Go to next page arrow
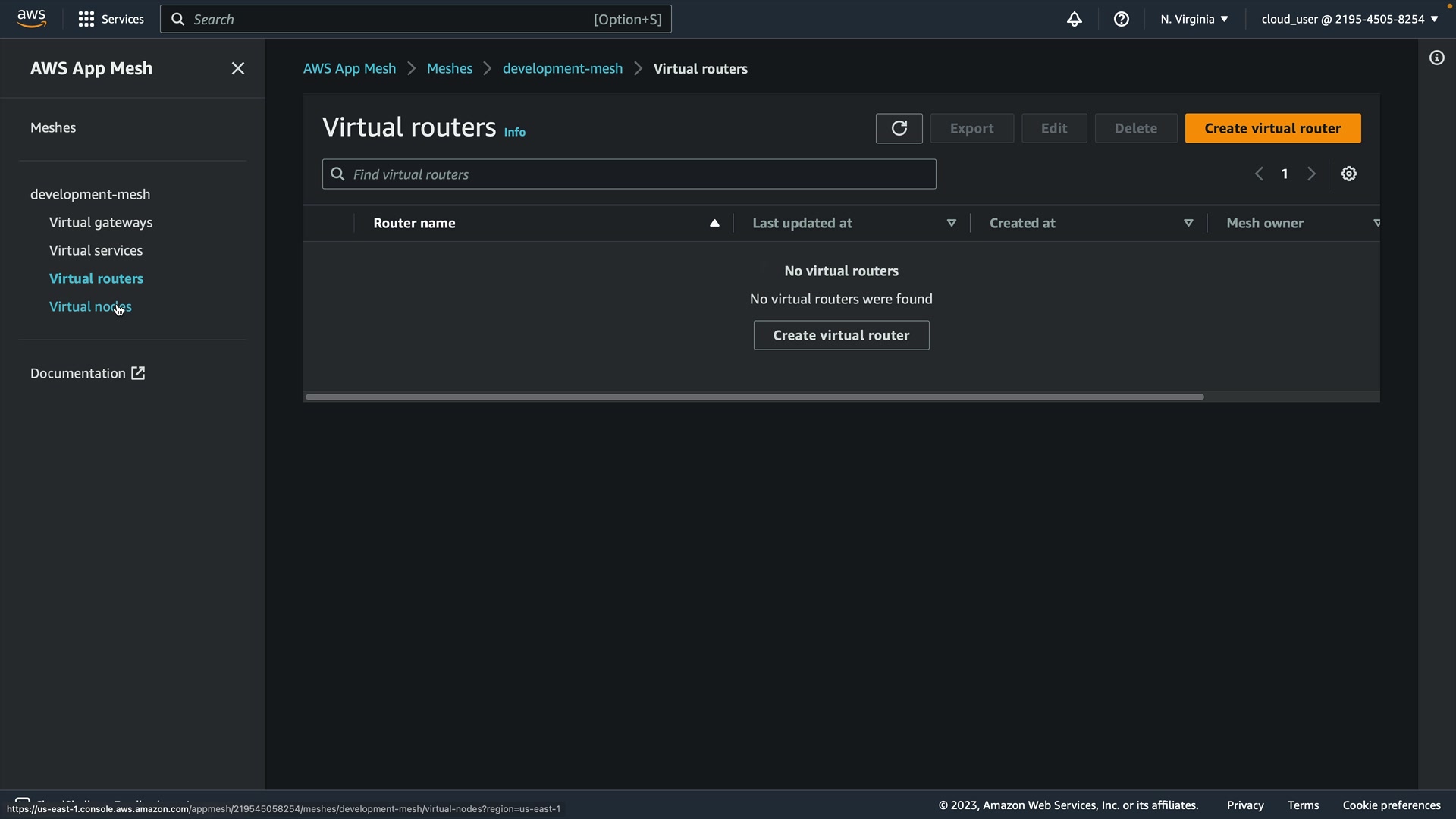The height and width of the screenshot is (819, 1456). coord(1311,174)
